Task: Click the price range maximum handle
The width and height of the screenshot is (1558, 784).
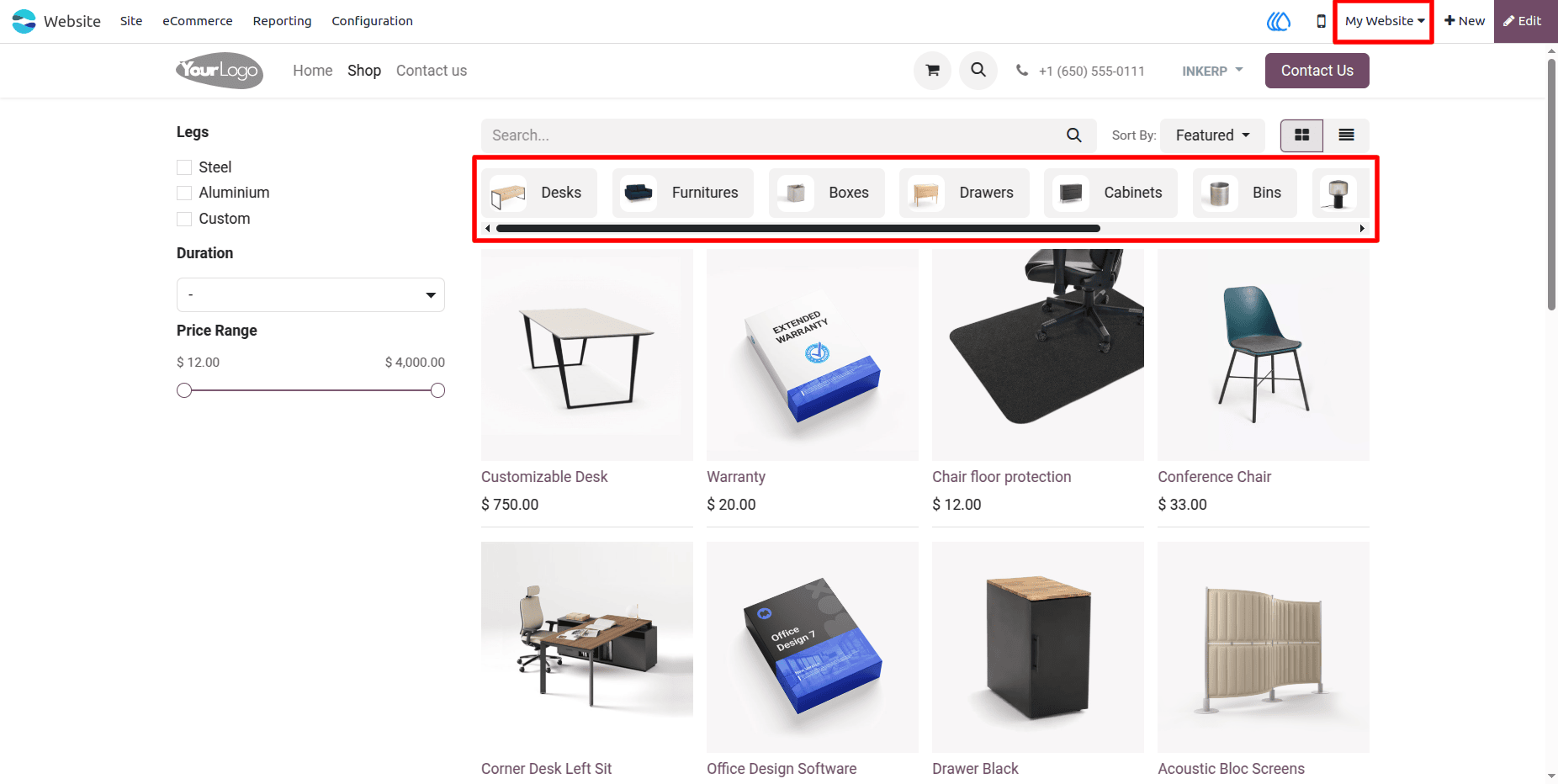Action: (437, 390)
